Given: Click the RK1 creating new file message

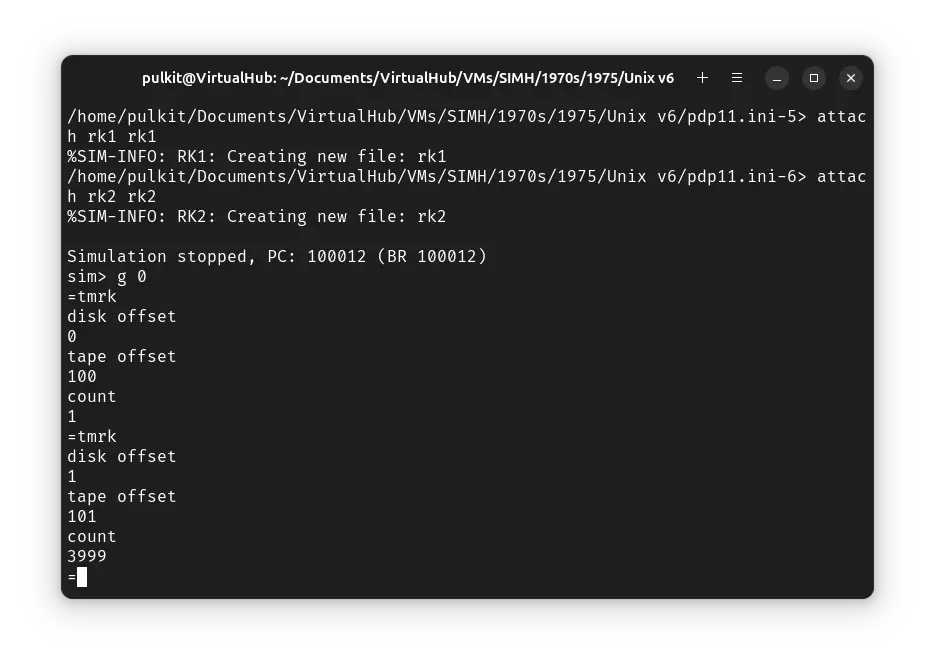Looking at the screenshot, I should (256, 157).
